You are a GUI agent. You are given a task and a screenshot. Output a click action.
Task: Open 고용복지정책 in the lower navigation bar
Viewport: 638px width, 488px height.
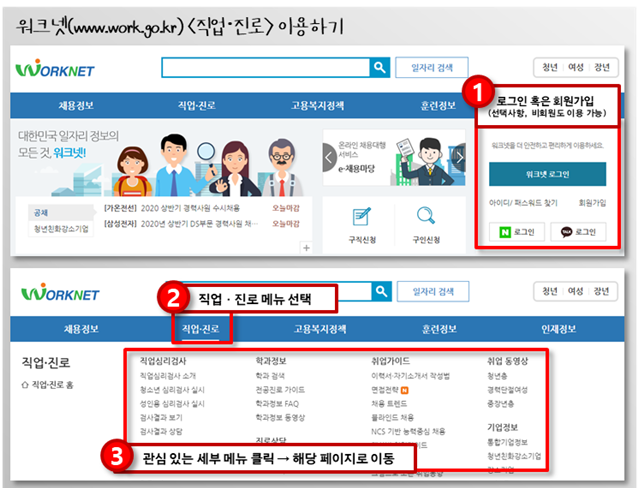pyautogui.click(x=320, y=329)
